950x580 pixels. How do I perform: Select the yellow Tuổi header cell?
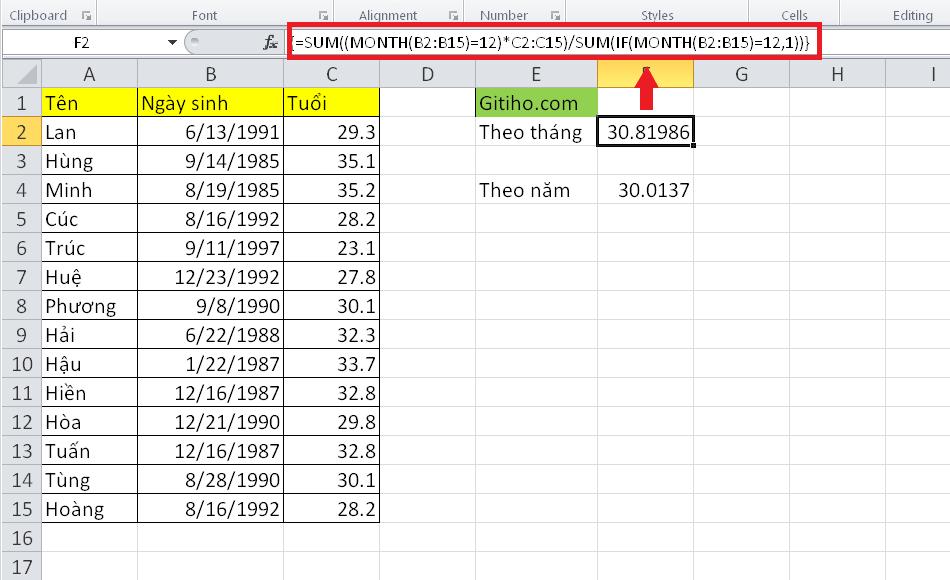(329, 102)
